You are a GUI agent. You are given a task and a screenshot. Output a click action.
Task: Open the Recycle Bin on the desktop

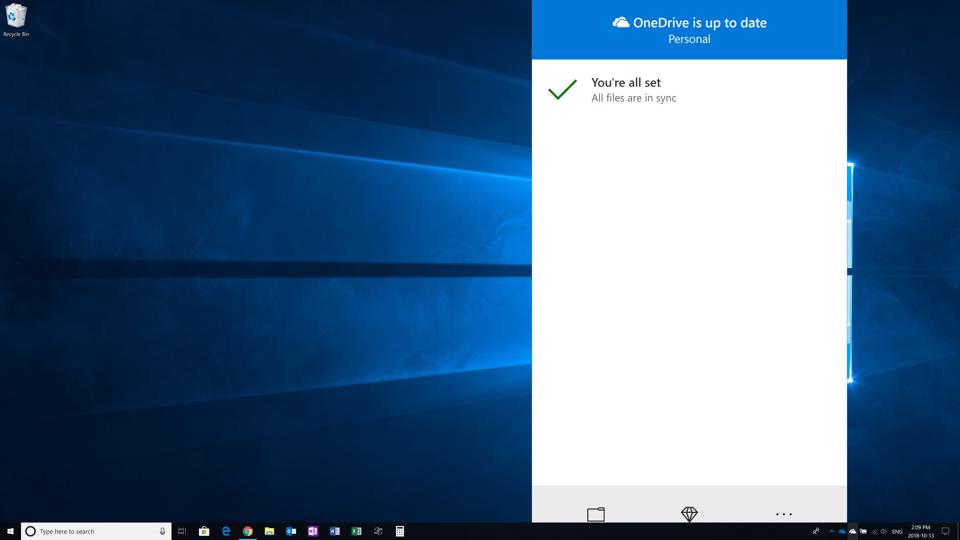16,20
